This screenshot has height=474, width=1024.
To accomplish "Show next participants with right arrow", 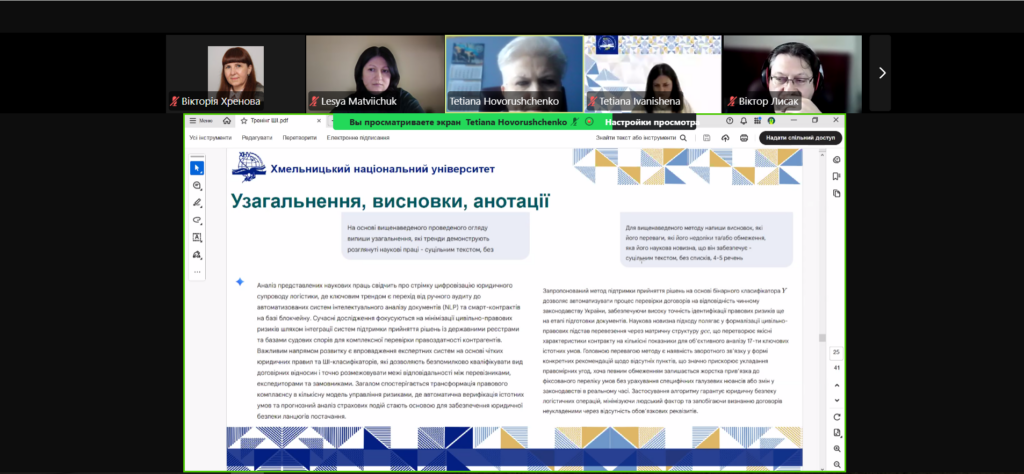I will (x=880, y=73).
